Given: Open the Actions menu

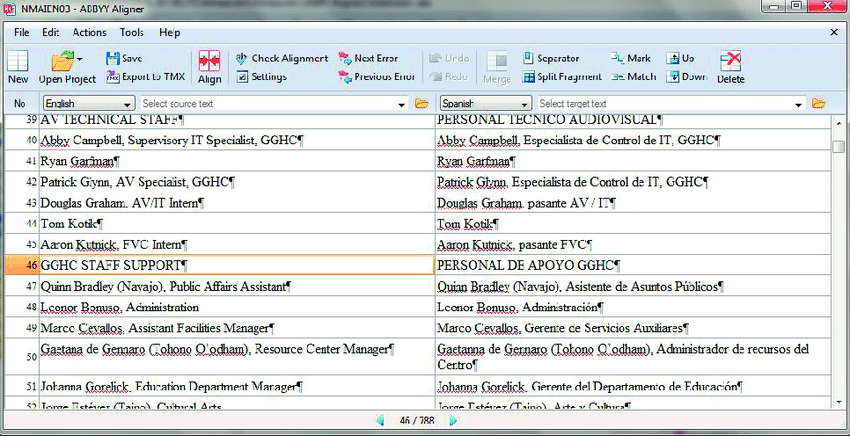Looking at the screenshot, I should [x=89, y=32].
